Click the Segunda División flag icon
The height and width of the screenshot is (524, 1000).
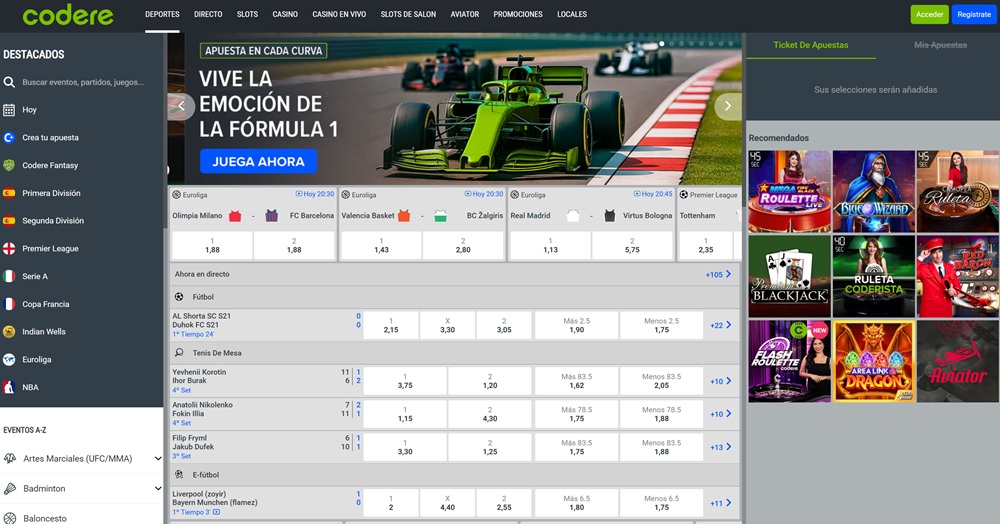(9, 221)
